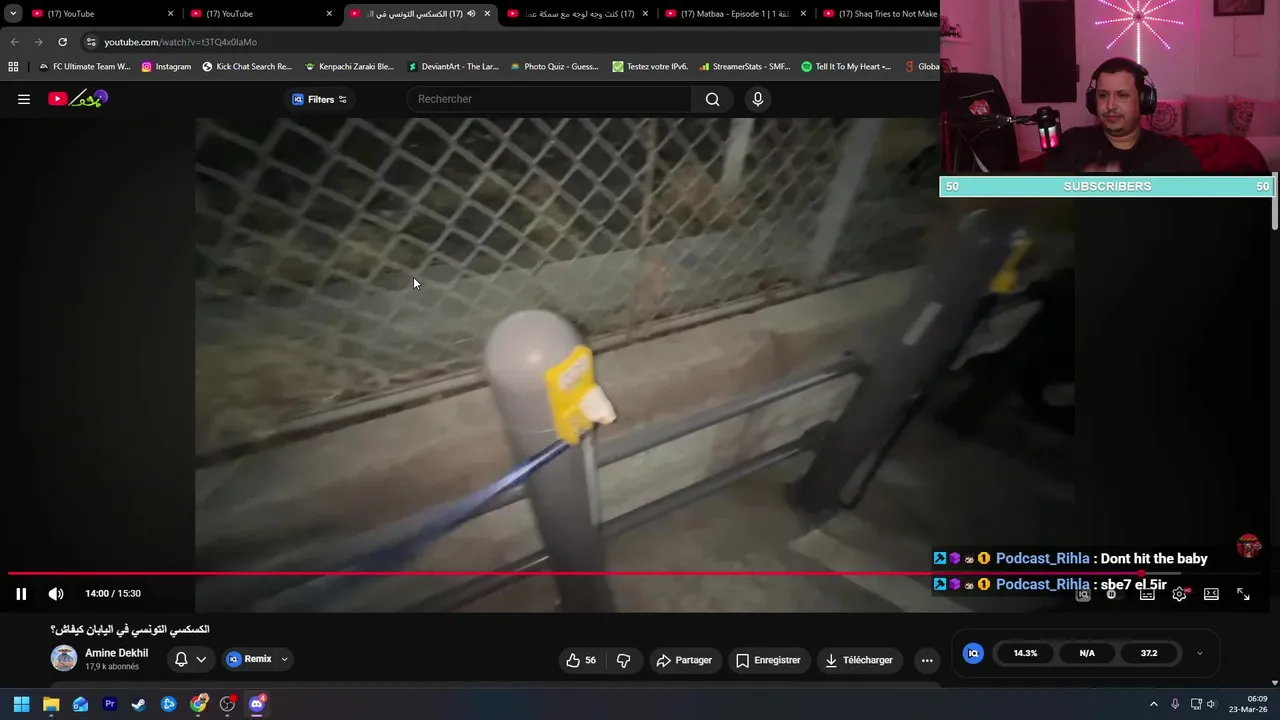Open Chrome from the taskbar
Viewport: 1280px width, 720px height.
coord(198,704)
